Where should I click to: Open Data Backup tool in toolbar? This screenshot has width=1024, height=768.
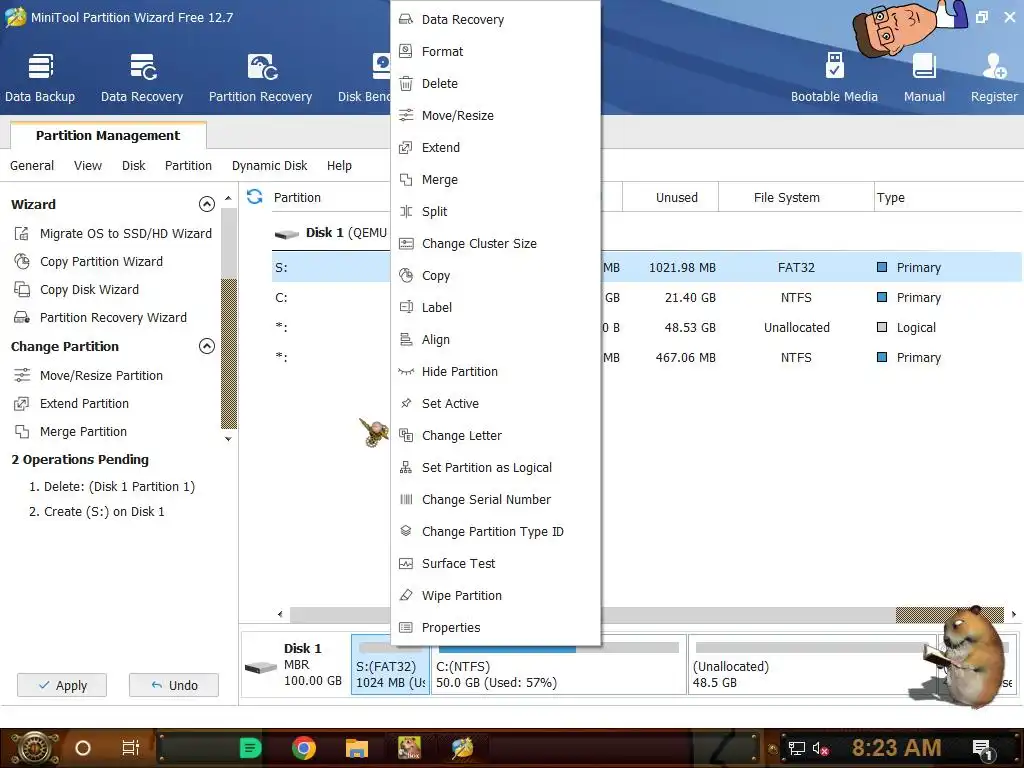tap(40, 78)
